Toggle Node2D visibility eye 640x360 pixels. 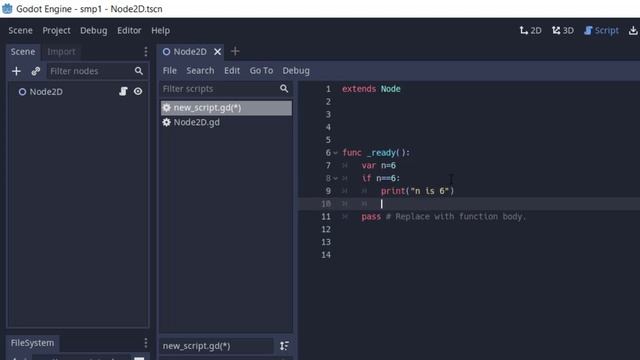(138, 91)
